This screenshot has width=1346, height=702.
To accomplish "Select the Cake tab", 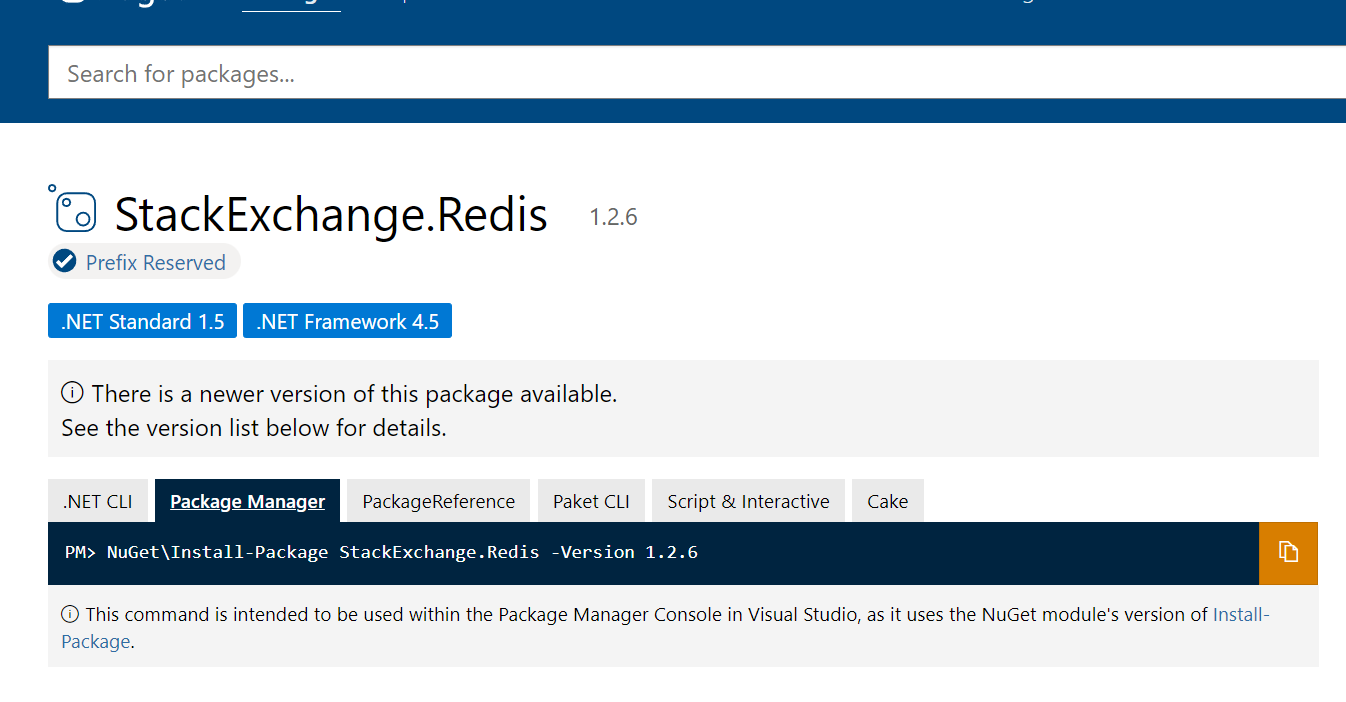I will pyautogui.click(x=888, y=501).
